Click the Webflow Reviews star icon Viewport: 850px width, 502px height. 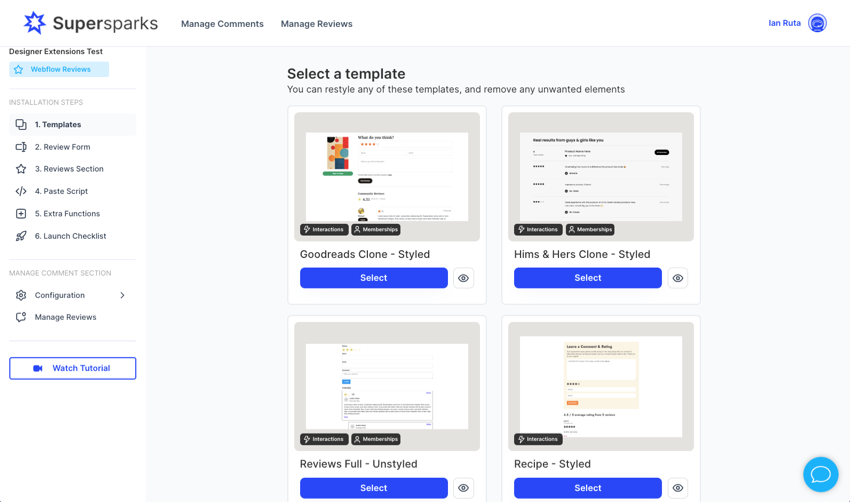(18, 69)
